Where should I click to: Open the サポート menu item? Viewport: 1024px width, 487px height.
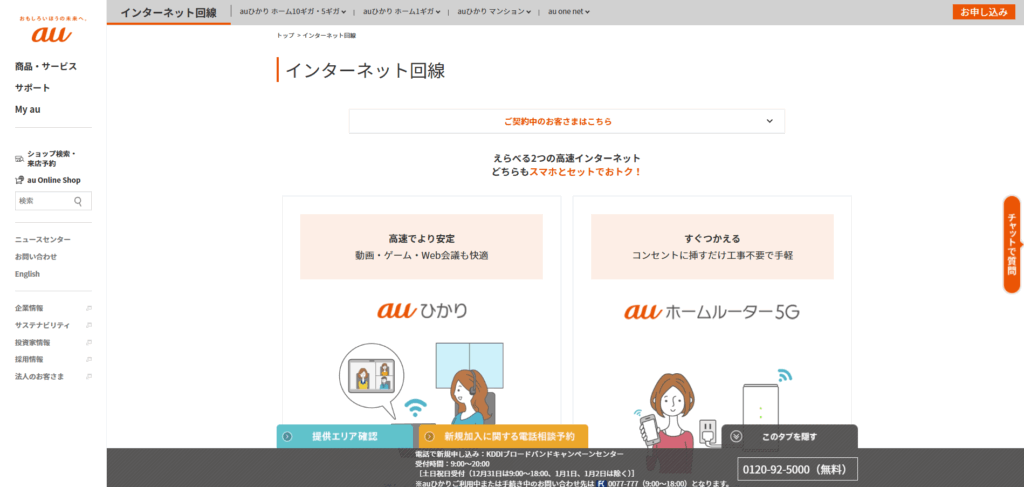click(x=32, y=88)
